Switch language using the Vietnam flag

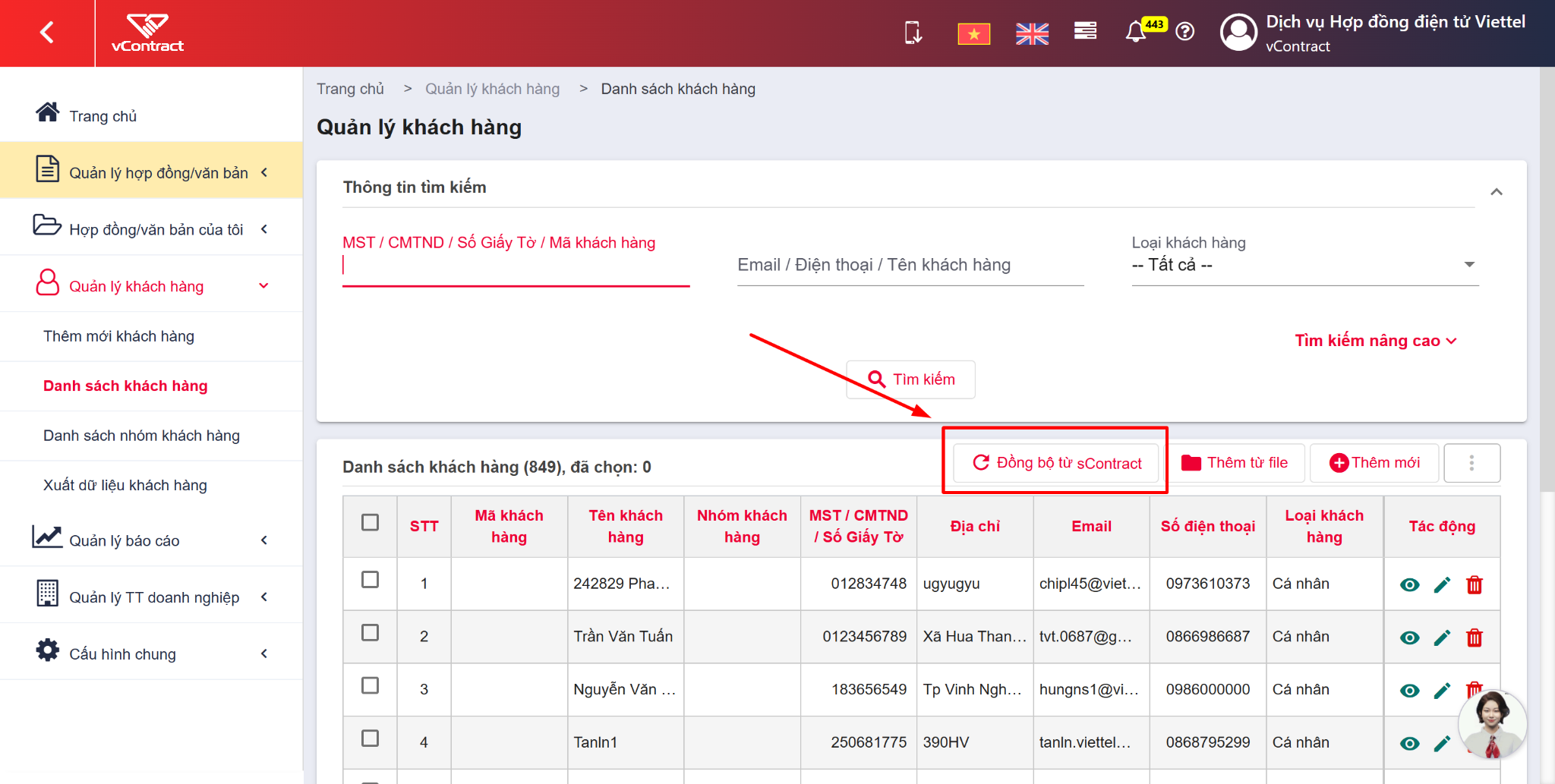pos(973,33)
